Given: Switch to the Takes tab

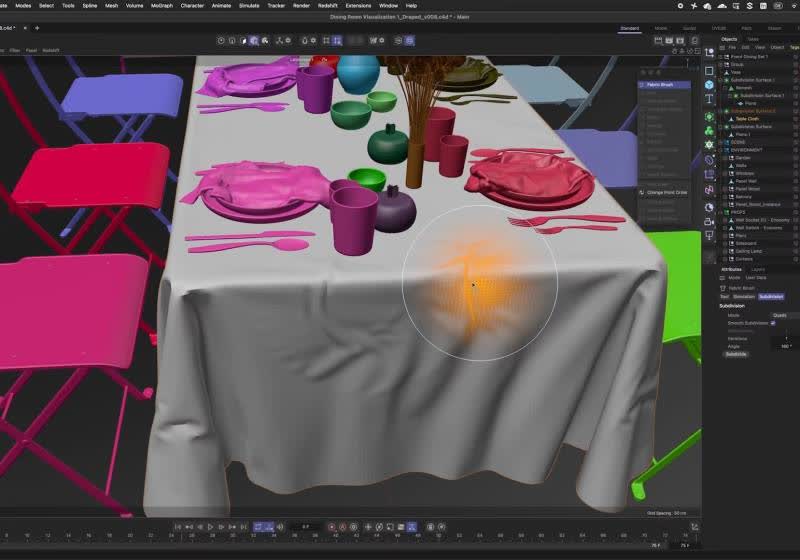Looking at the screenshot, I should (x=753, y=39).
